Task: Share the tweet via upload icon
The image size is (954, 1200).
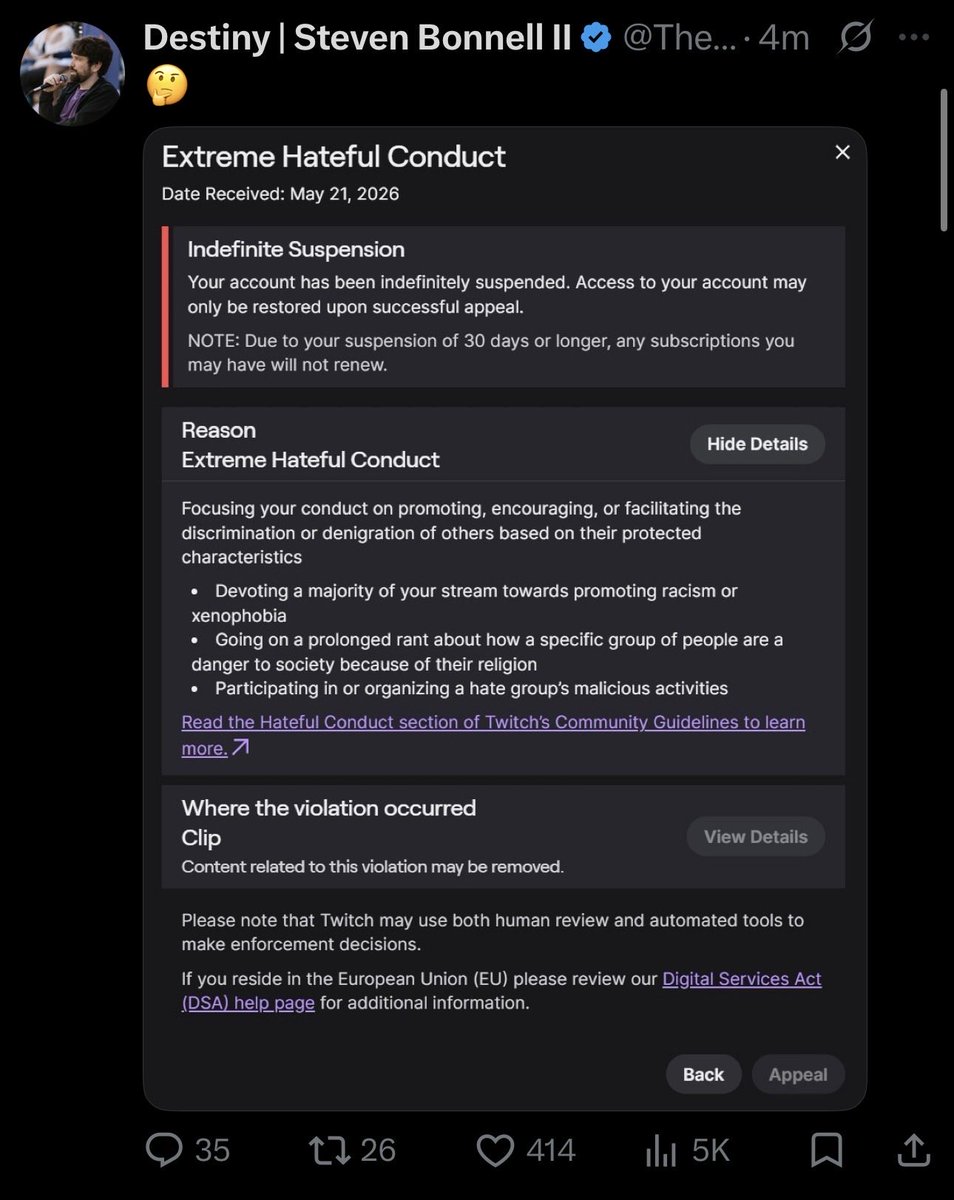Action: (914, 1150)
